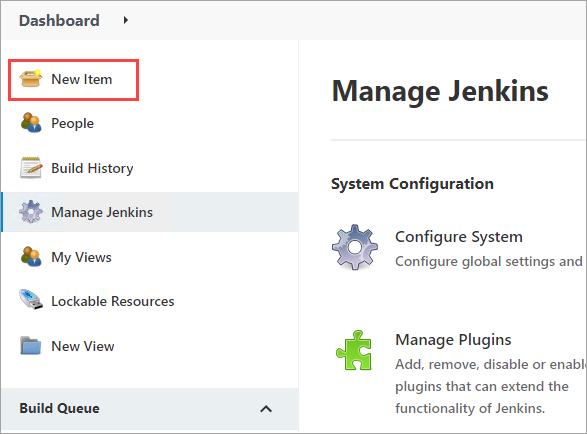
Task: Open Lockable Resources link
Action: point(113,301)
